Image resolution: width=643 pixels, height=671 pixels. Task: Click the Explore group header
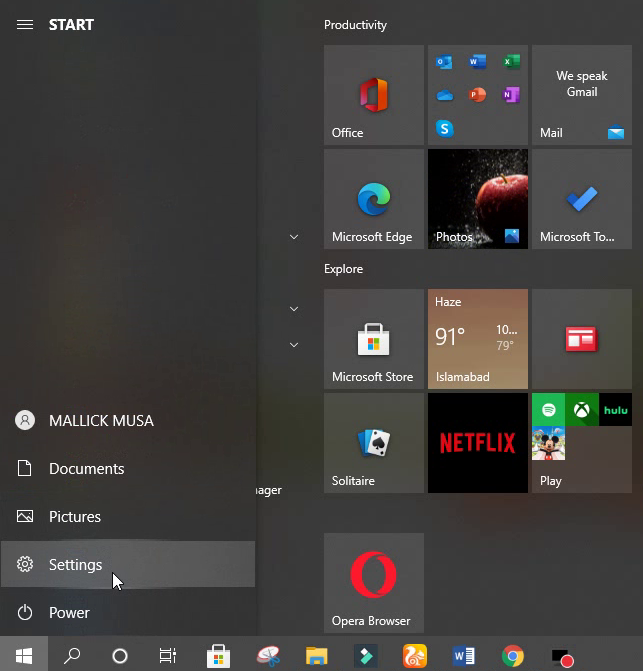pos(344,269)
